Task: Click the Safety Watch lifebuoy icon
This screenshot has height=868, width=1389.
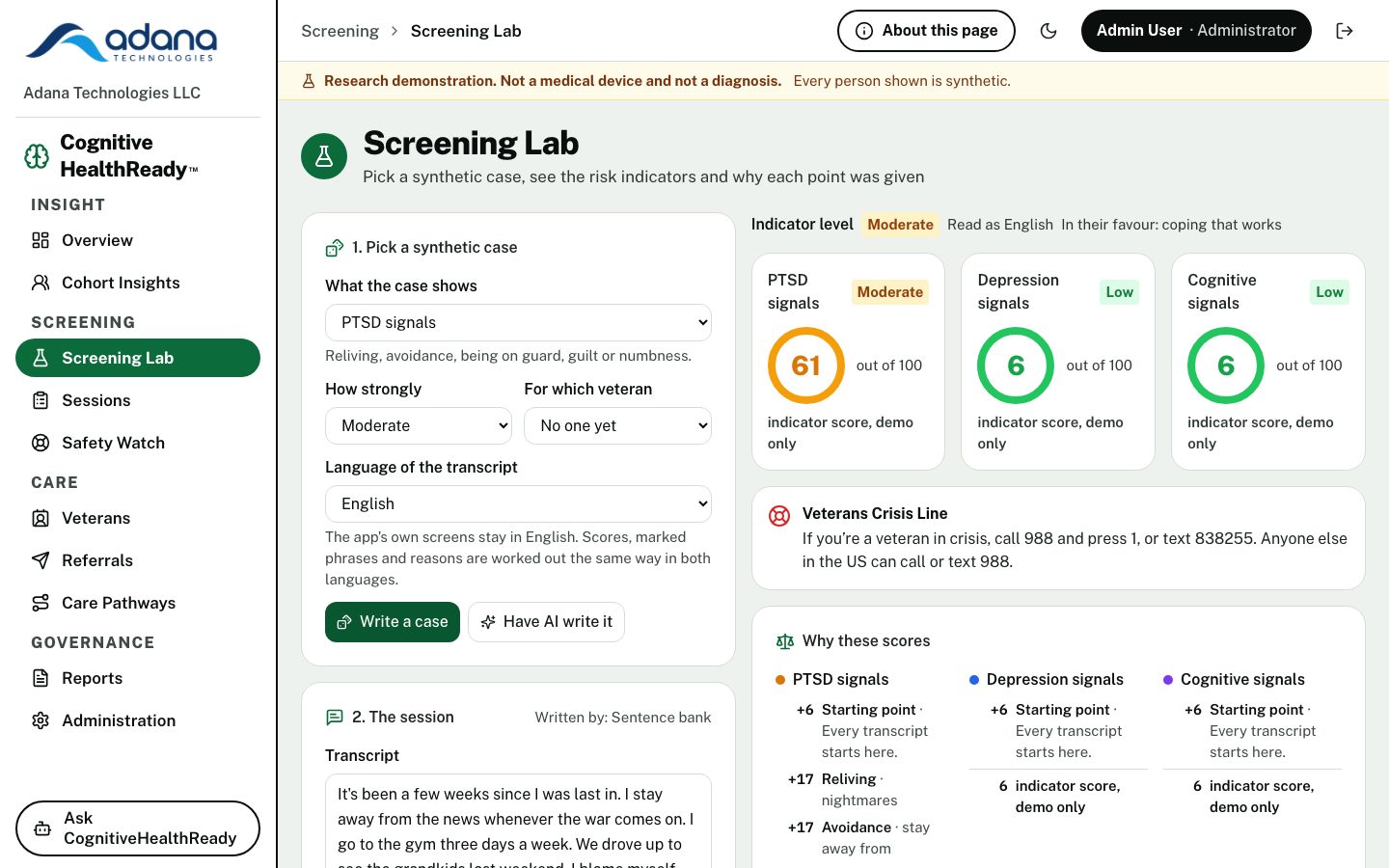Action: click(x=41, y=443)
